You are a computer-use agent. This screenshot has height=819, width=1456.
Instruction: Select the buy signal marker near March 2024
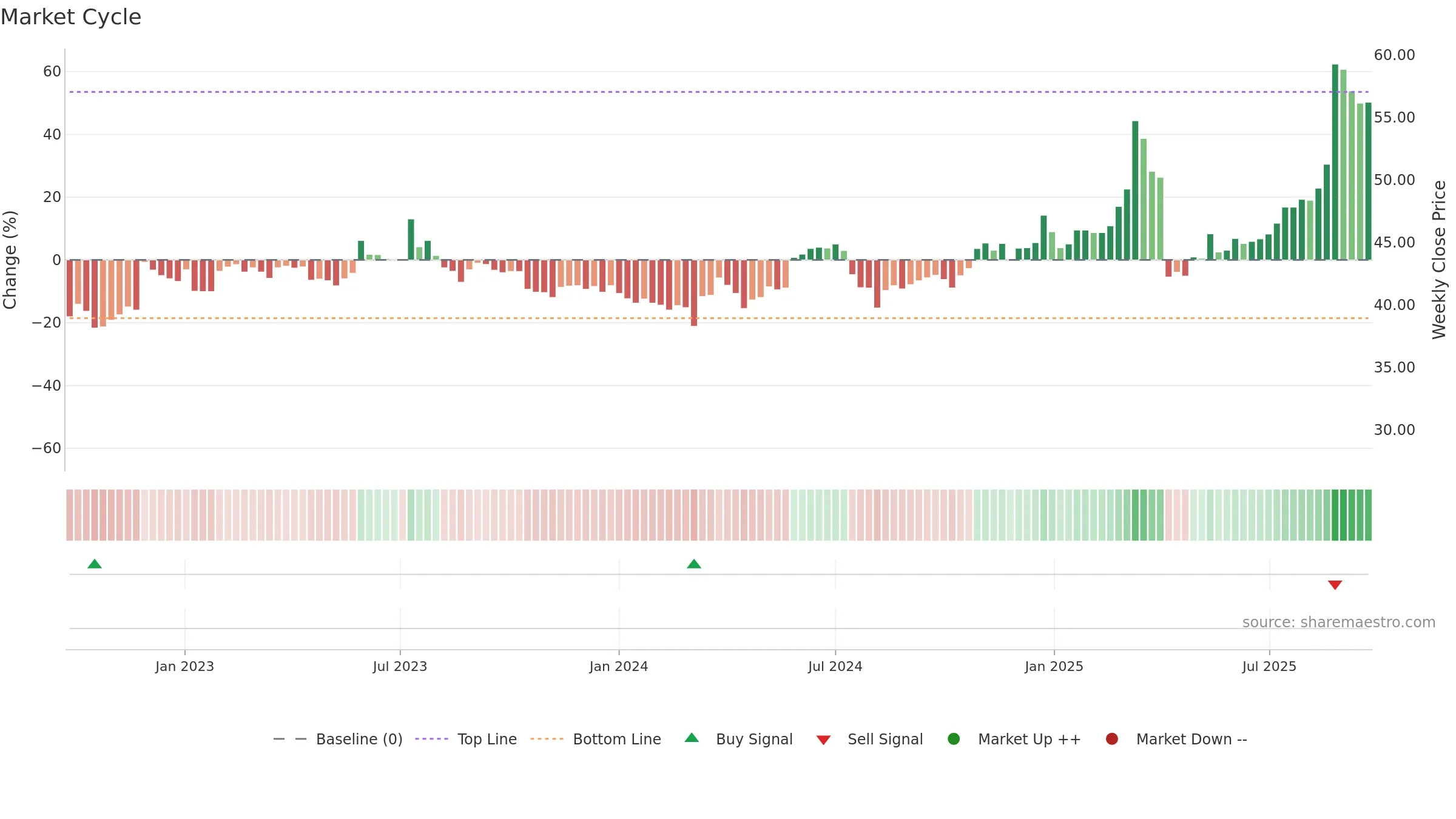click(x=694, y=564)
